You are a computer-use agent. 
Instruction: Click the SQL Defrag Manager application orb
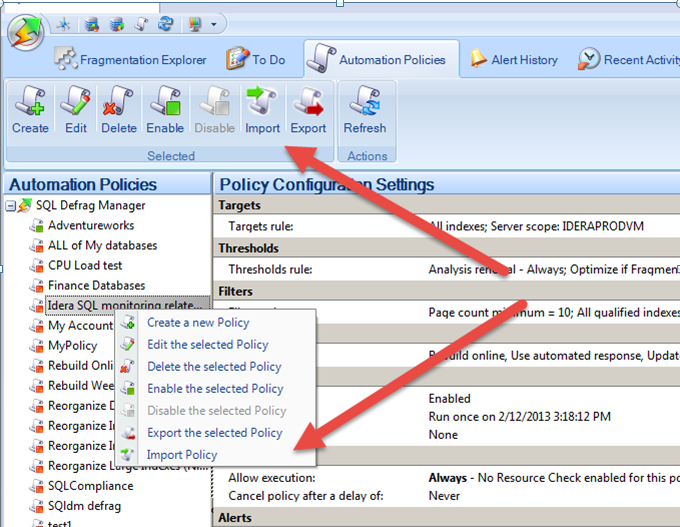[x=26, y=33]
